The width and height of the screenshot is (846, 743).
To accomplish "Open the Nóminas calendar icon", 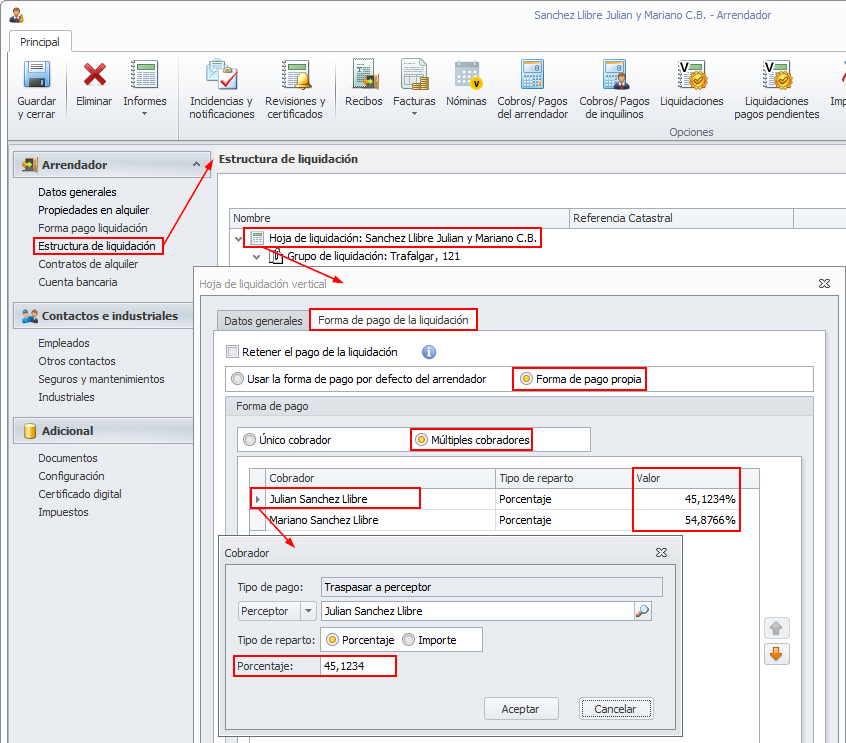I will point(467,74).
